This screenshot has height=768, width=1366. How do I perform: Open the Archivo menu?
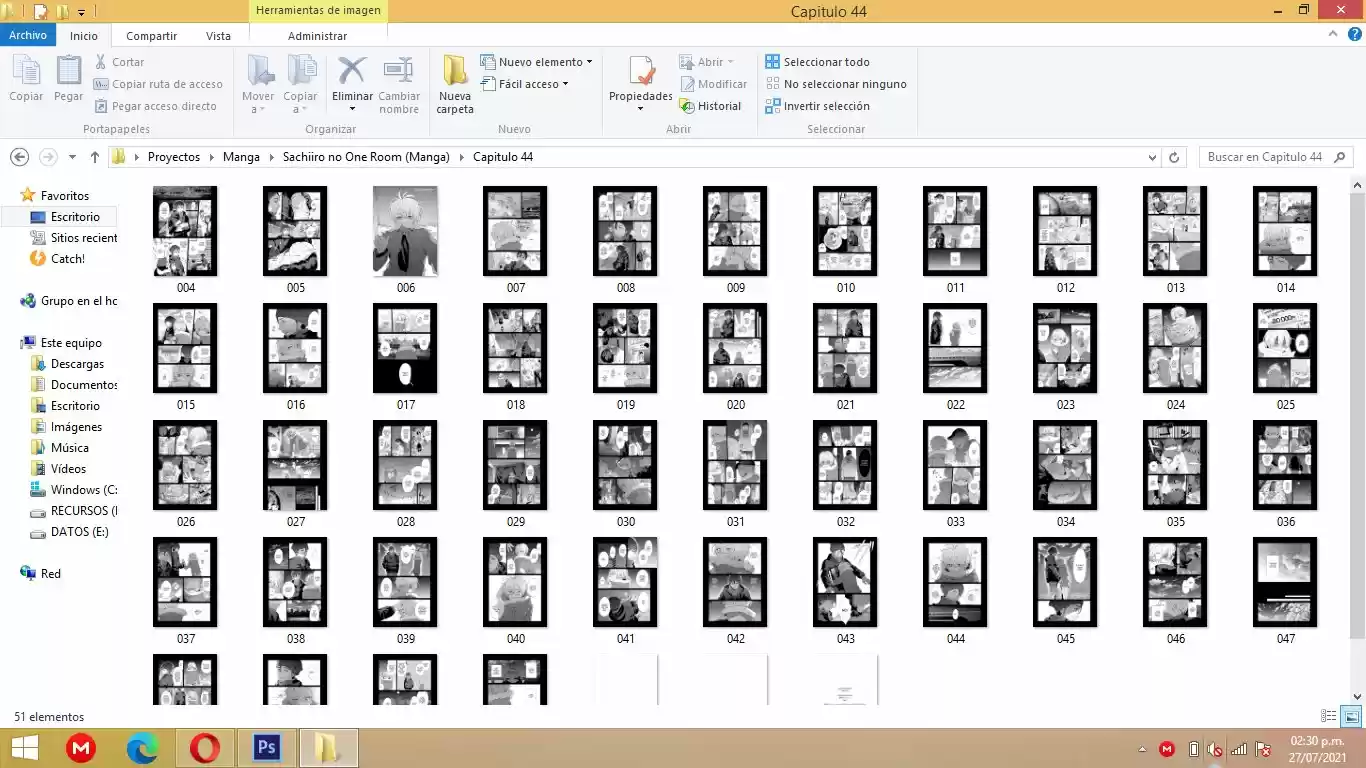(x=28, y=35)
